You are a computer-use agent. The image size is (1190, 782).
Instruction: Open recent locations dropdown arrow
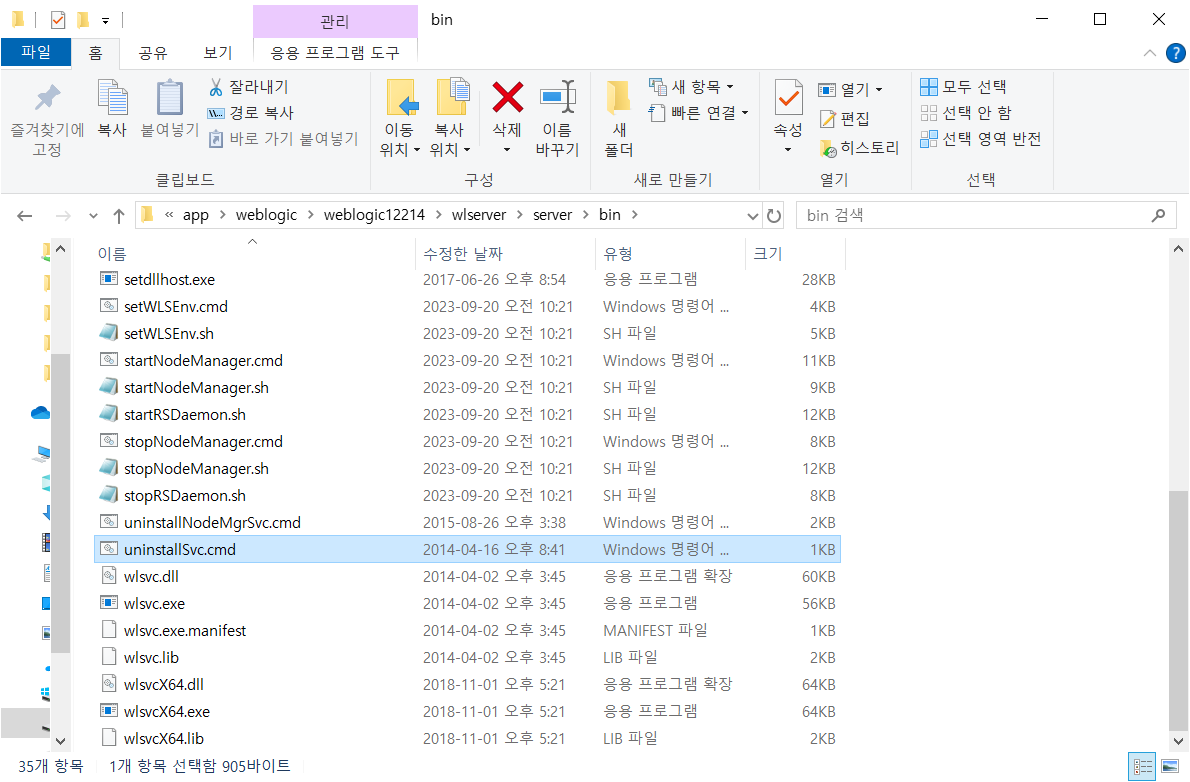pos(93,216)
